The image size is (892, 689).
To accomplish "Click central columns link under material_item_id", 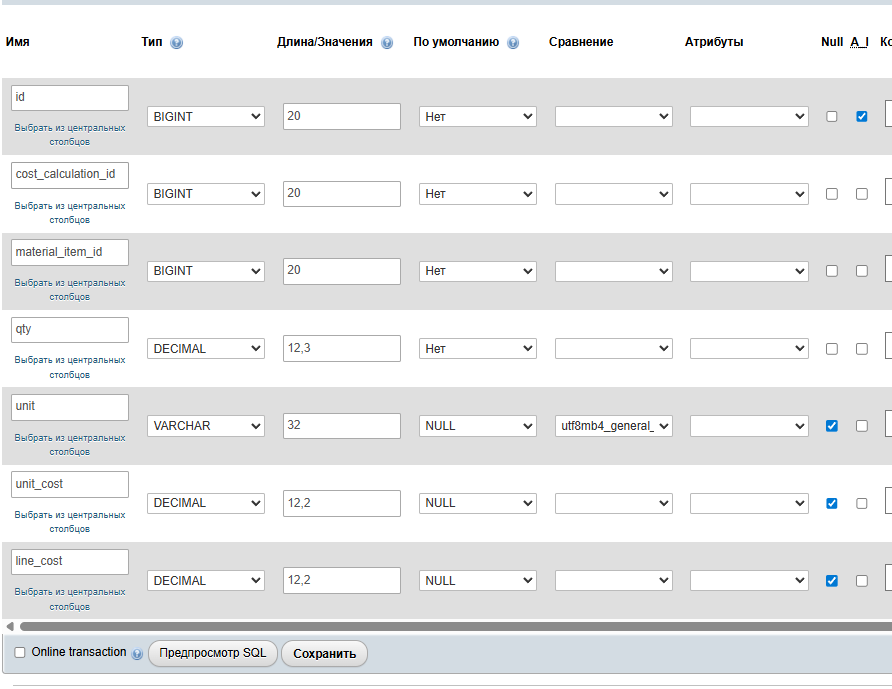I will coord(70,289).
